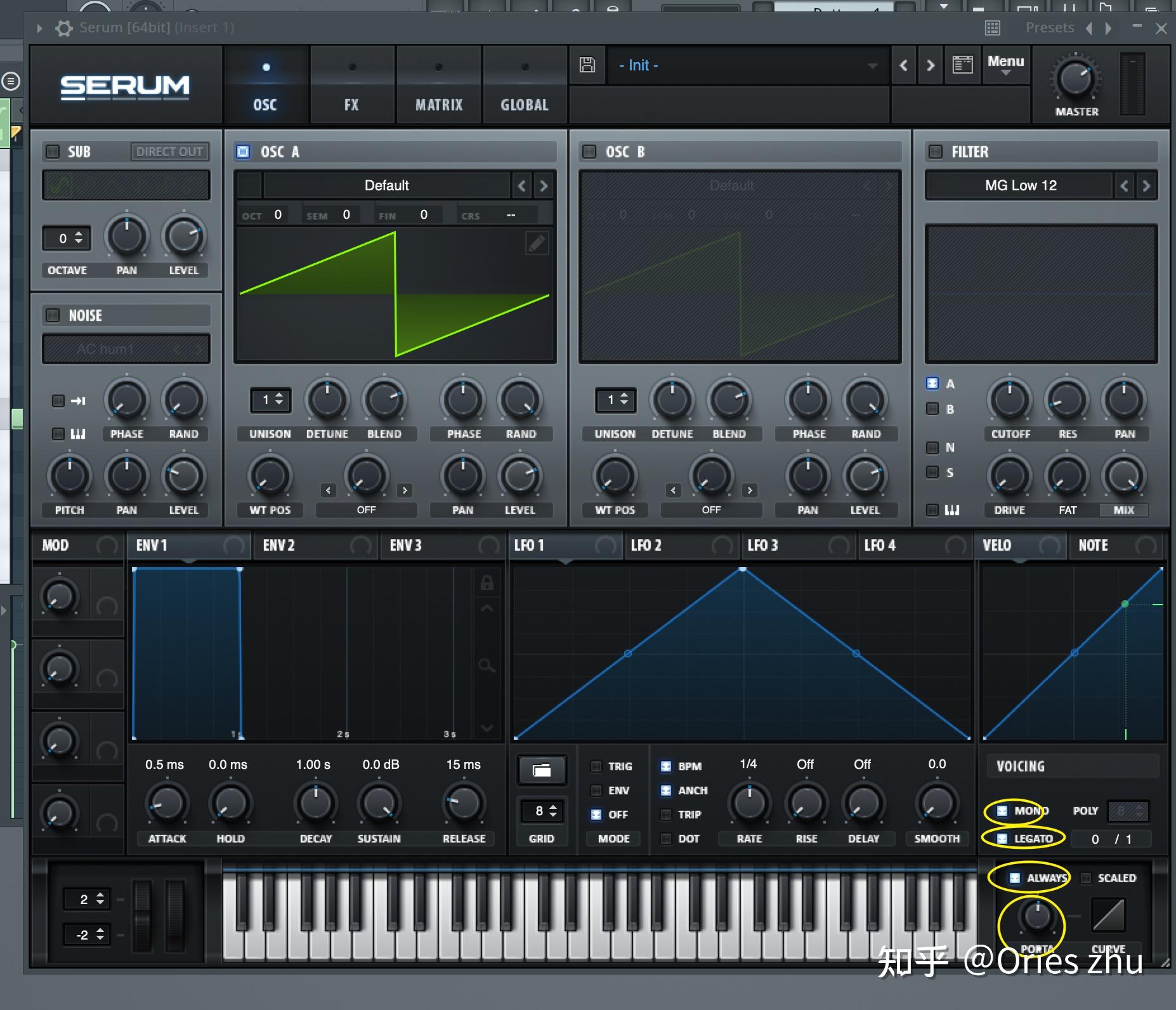Screen dimensions: 1176x1010
Task: Enable the SCALED portamento checkbox
Action: 1086,878
